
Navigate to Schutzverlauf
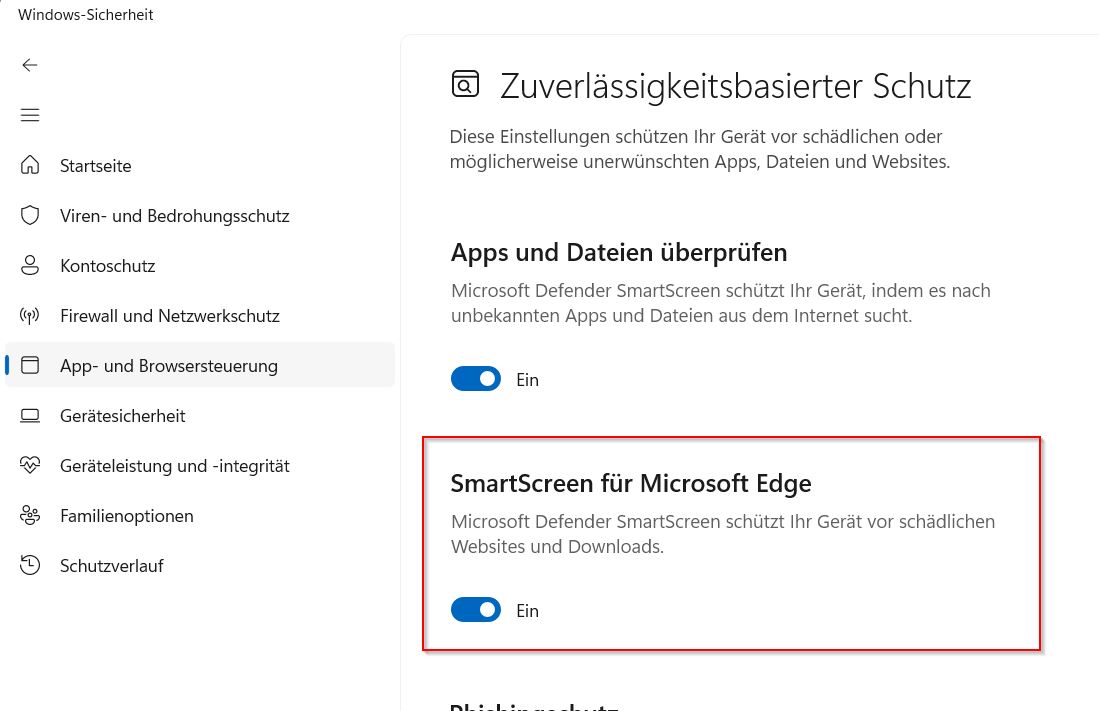[111, 566]
